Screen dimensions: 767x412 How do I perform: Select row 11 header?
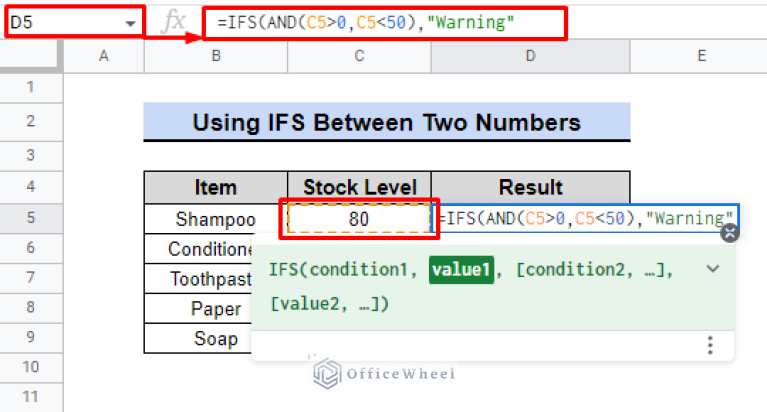pyautogui.click(x=31, y=398)
